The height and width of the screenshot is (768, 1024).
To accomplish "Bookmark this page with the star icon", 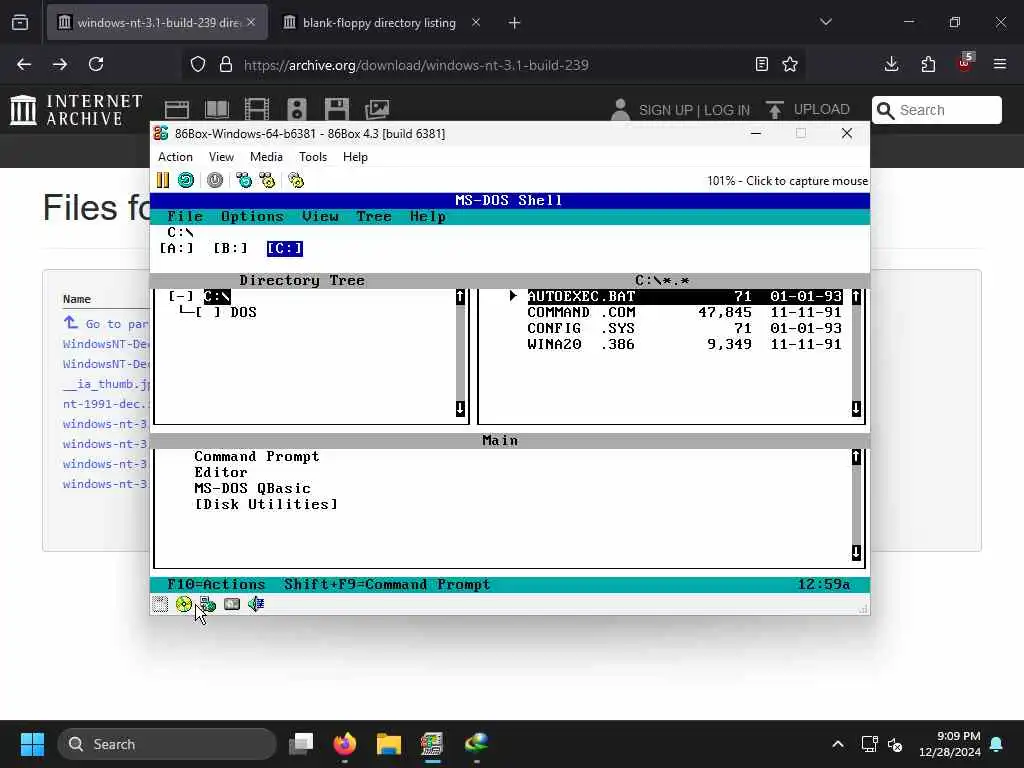I will [x=790, y=64].
